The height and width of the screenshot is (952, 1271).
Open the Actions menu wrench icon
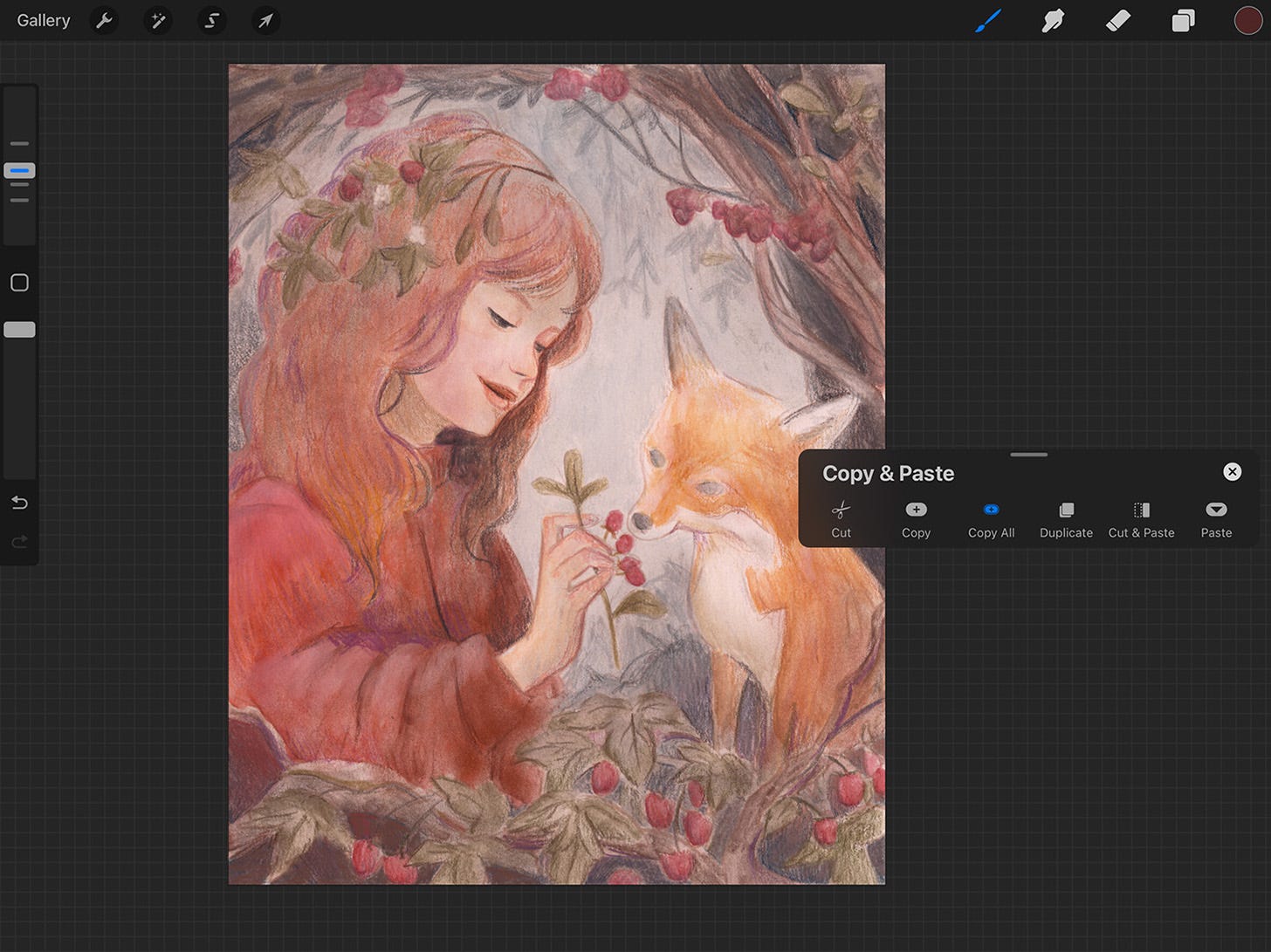[104, 20]
